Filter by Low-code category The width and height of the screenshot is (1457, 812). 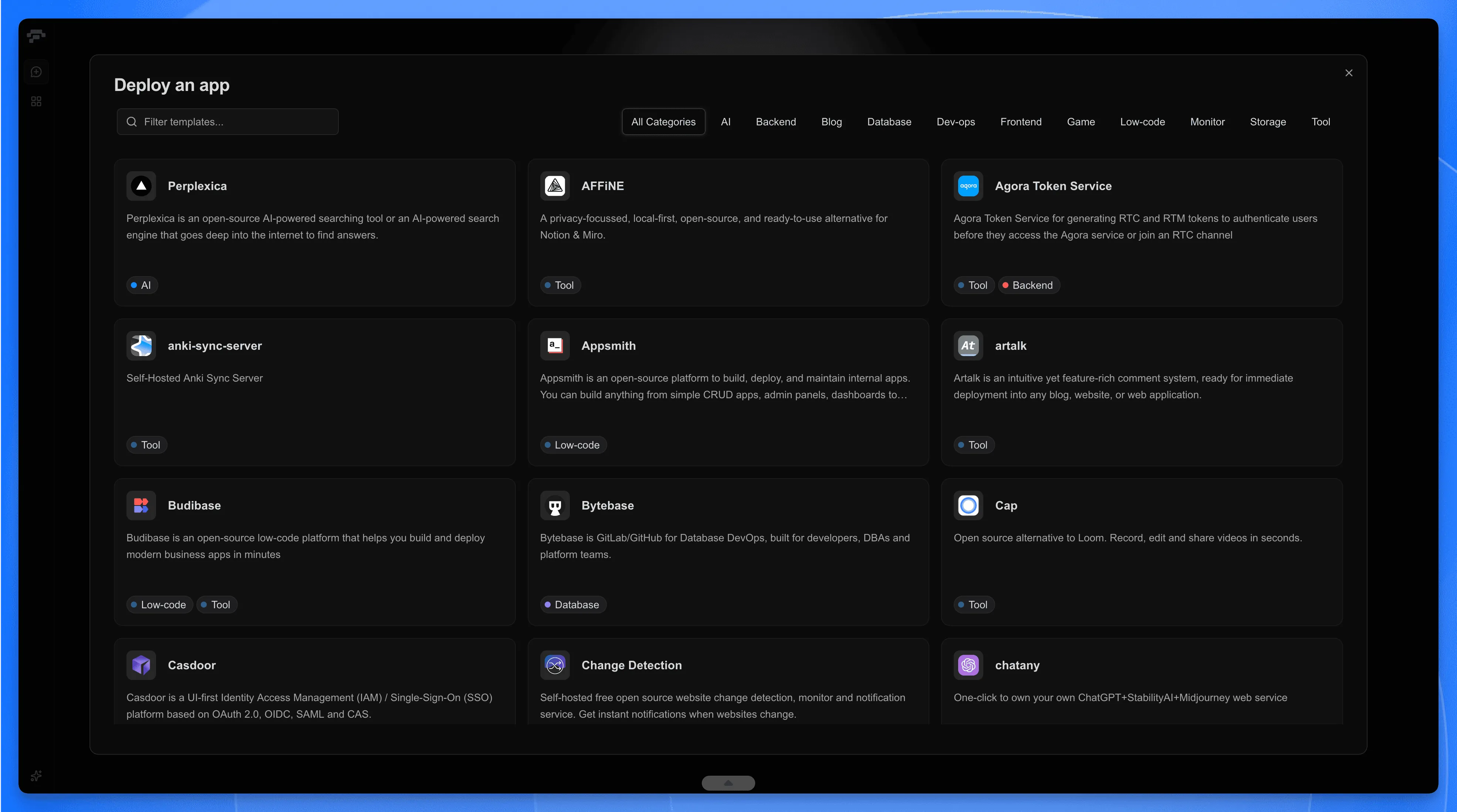1142,122
